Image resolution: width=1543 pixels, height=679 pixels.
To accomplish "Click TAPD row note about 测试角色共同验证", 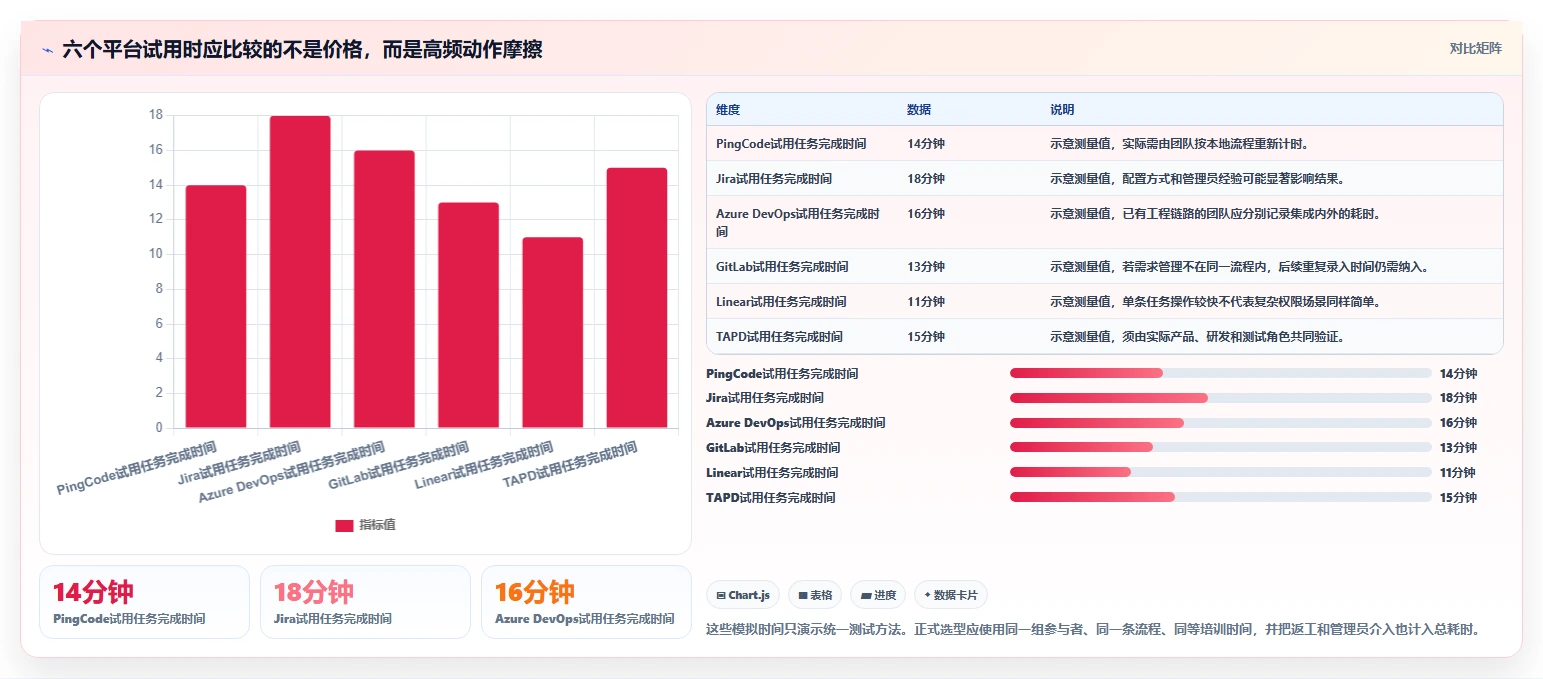I will click(x=1197, y=337).
